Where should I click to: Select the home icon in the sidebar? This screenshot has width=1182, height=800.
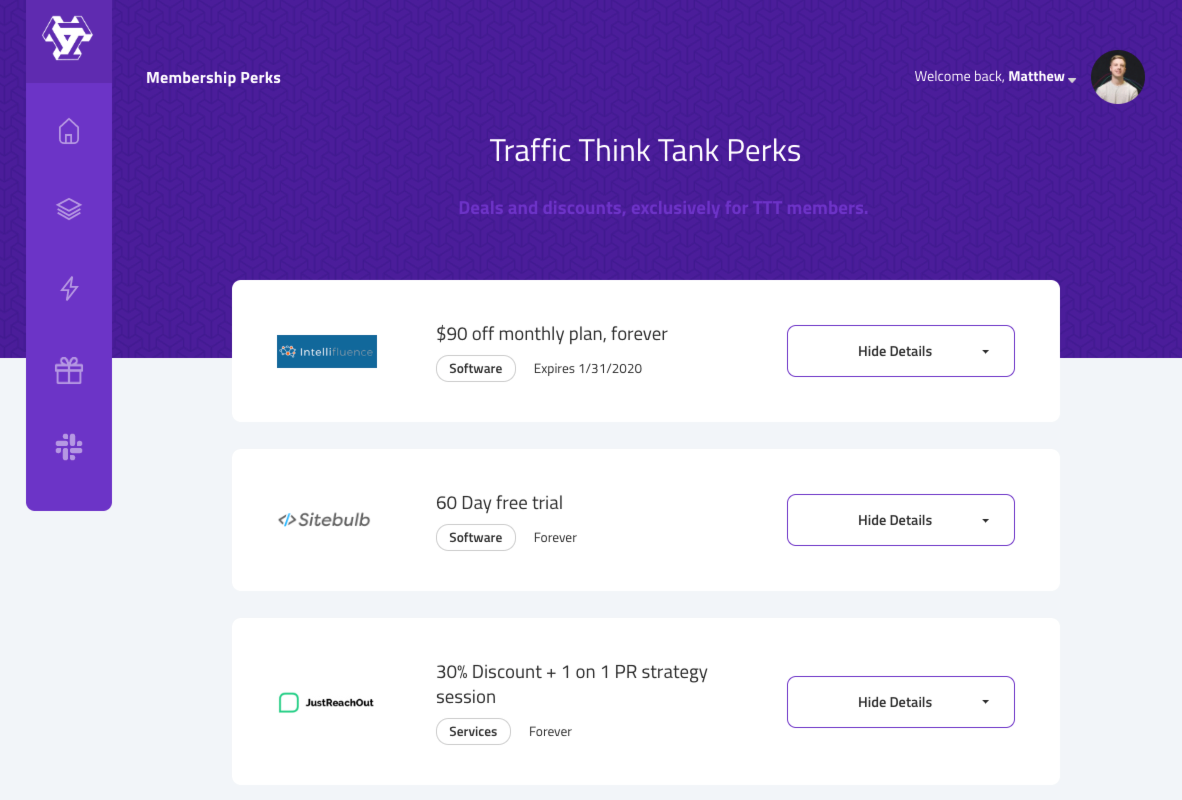click(x=68, y=130)
